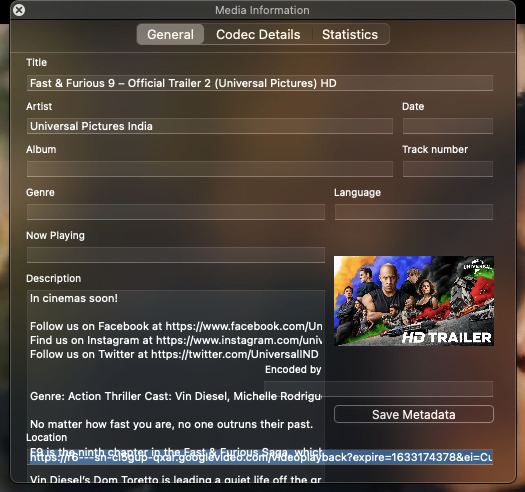Click the empty Album field
The image size is (525, 492).
tap(210, 169)
